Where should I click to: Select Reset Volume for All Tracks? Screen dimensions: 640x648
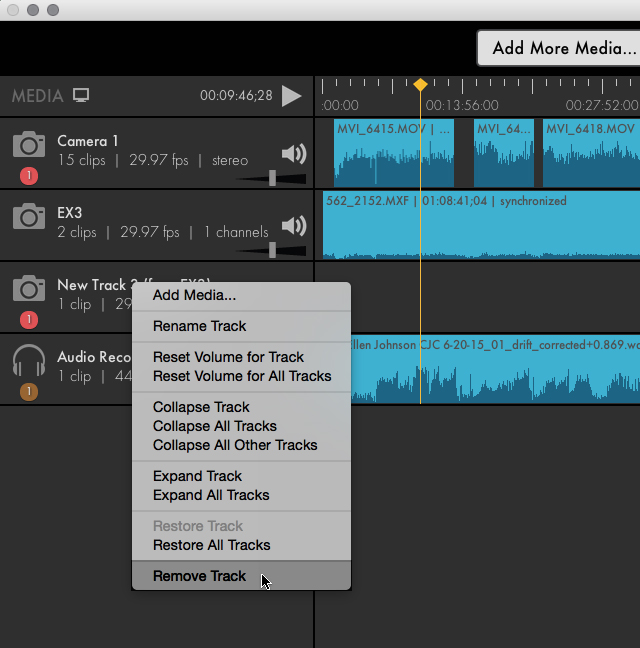pos(241,376)
